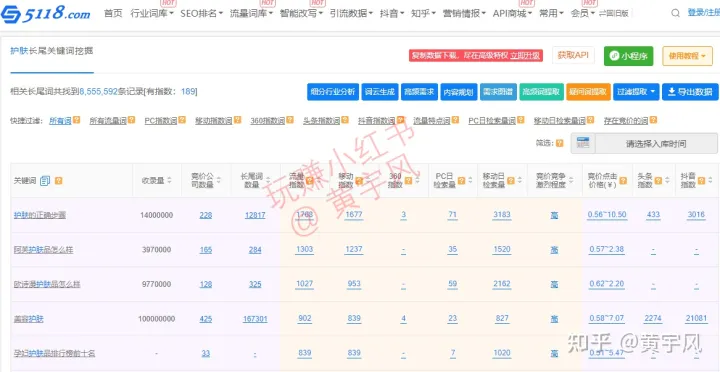Expand 营销情报 navigation dropdown
The width and height of the screenshot is (720, 372).
click(464, 13)
